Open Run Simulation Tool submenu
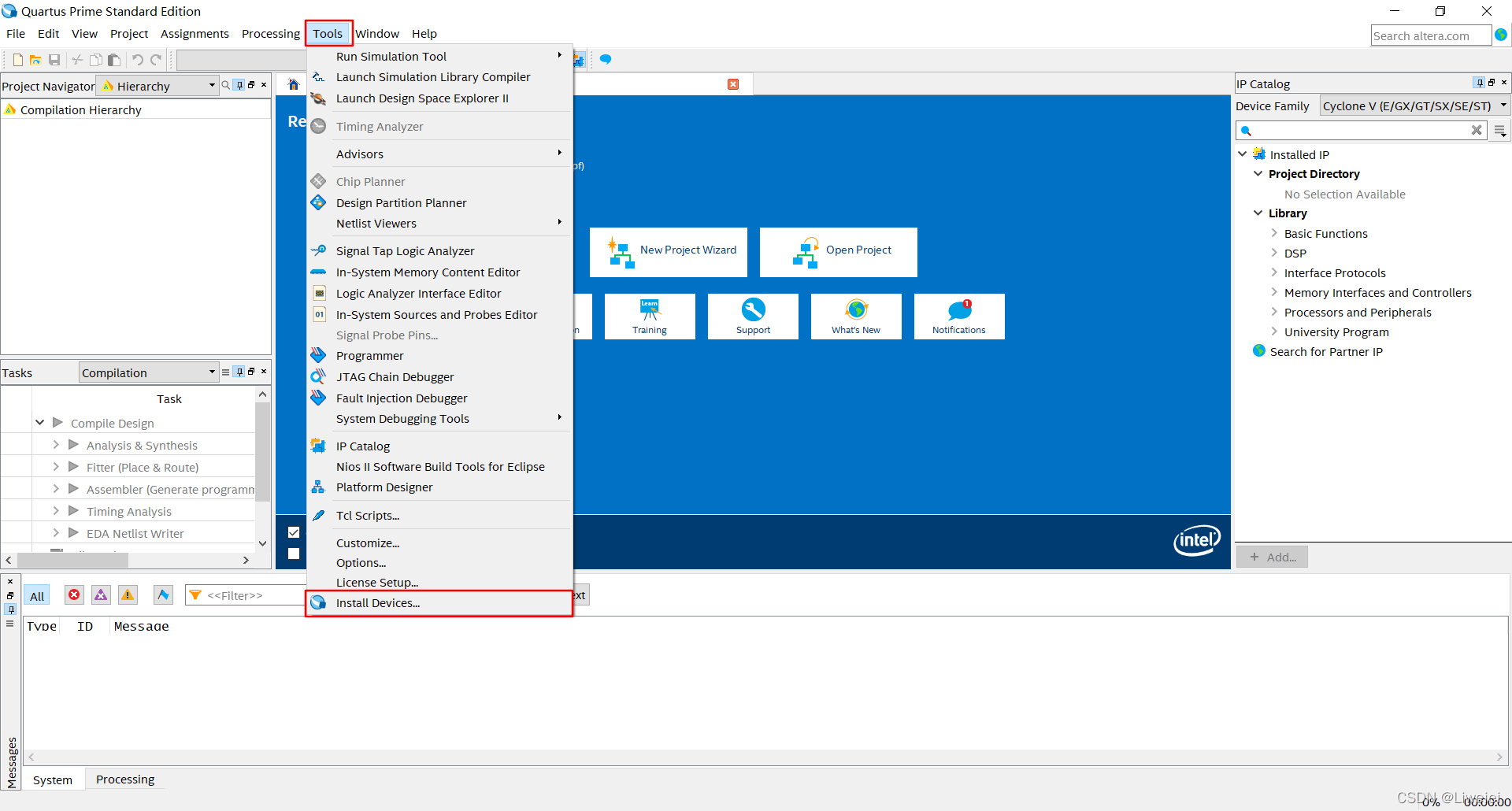Viewport: 1512px width, 811px height. [439, 57]
